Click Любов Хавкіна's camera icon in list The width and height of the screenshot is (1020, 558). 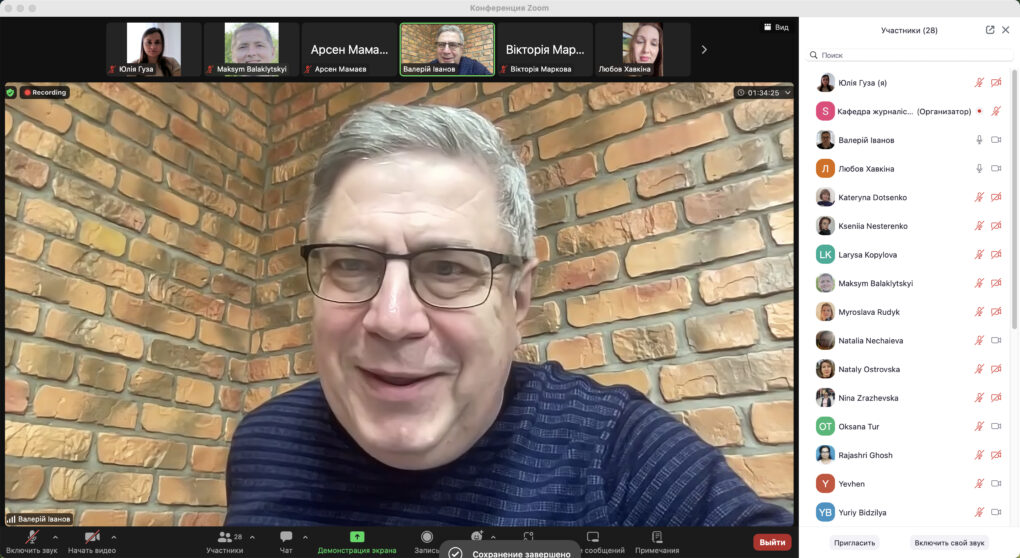coord(996,168)
